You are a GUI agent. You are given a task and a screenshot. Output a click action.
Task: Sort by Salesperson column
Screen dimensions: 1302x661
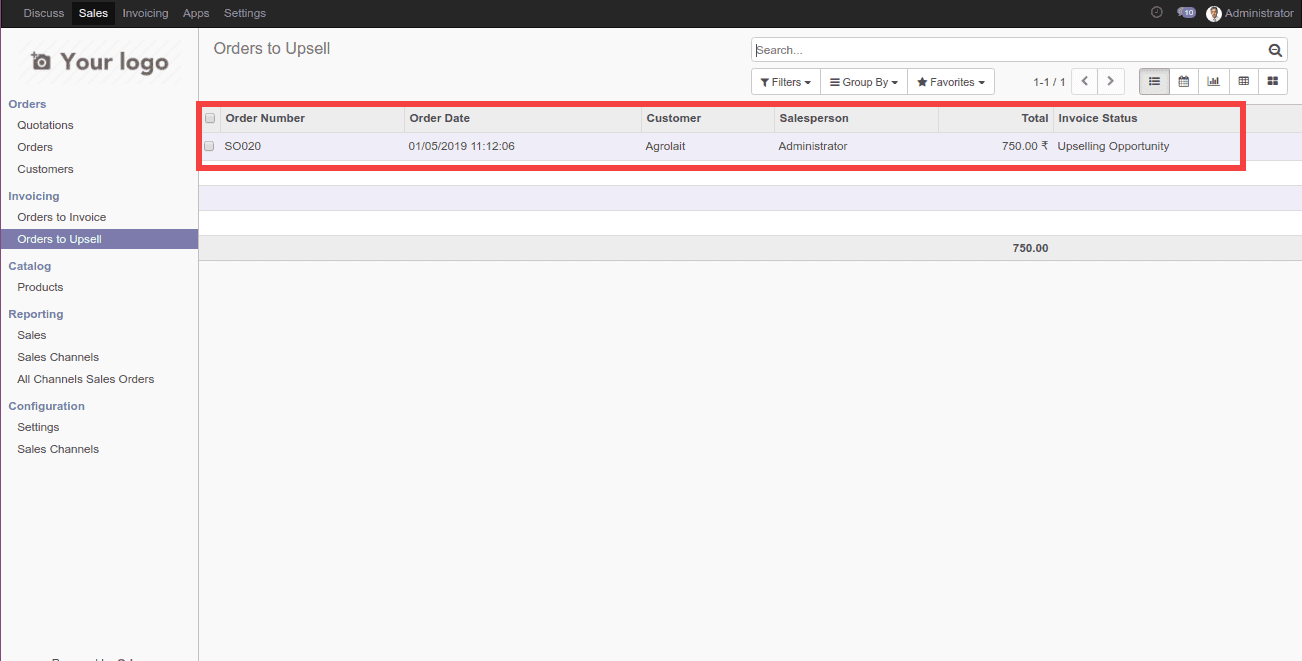point(856,118)
